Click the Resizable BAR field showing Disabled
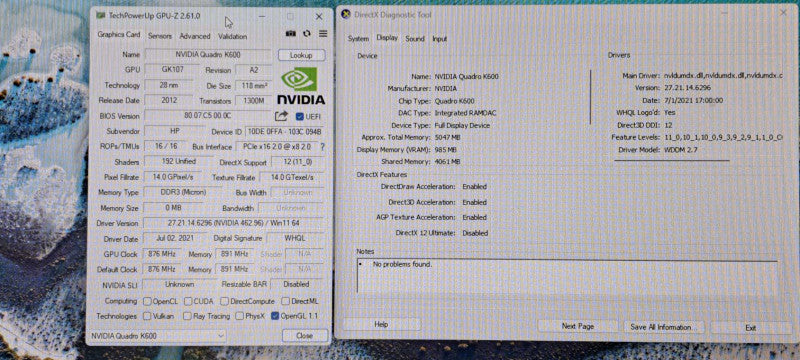This screenshot has height=360, width=800. click(296, 284)
